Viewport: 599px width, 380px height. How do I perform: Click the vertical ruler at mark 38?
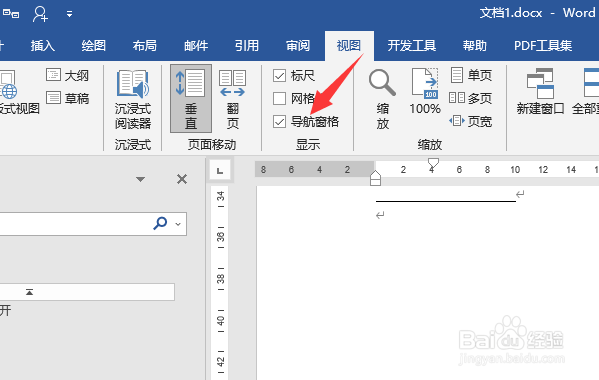tap(221, 279)
